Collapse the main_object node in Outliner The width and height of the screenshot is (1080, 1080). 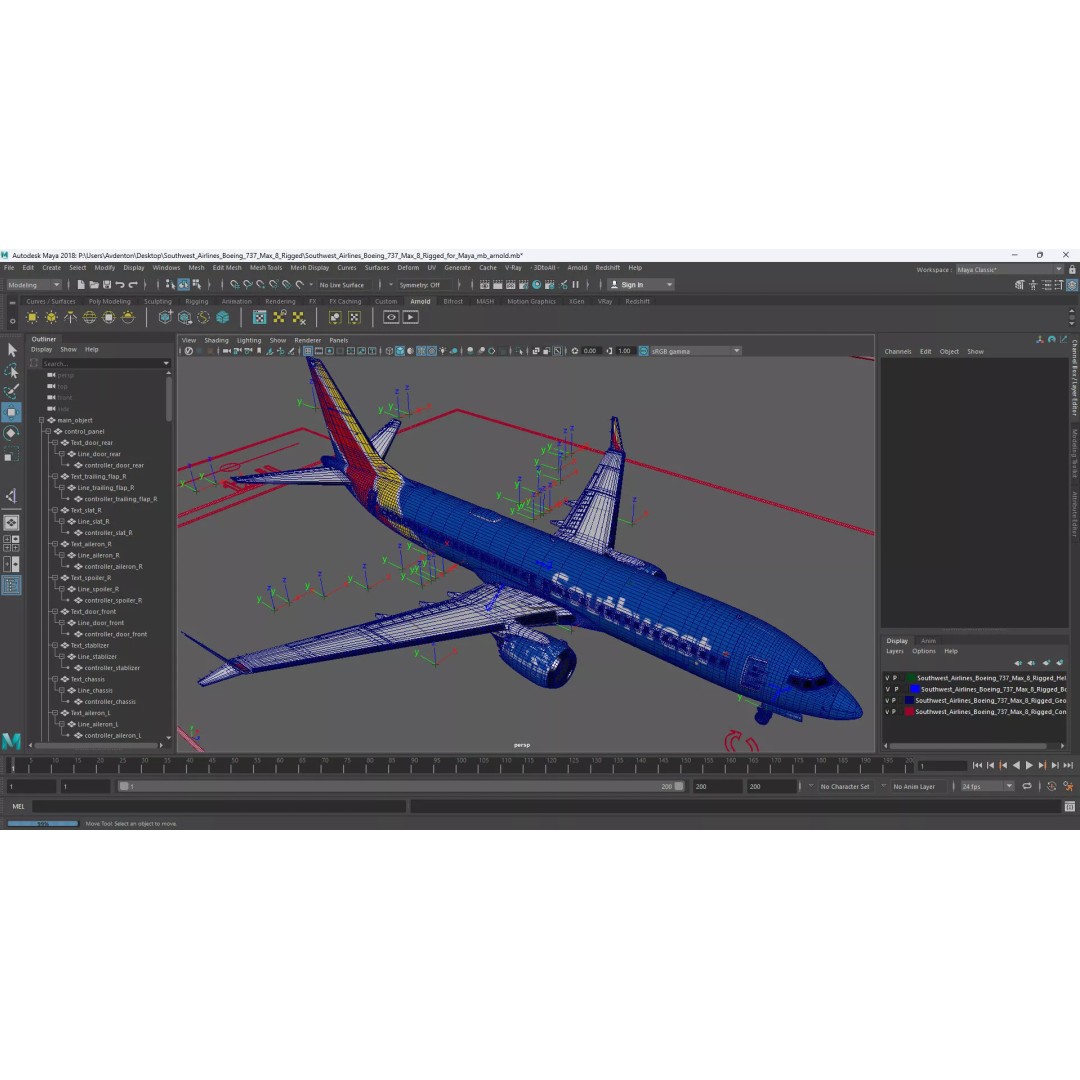pos(41,420)
